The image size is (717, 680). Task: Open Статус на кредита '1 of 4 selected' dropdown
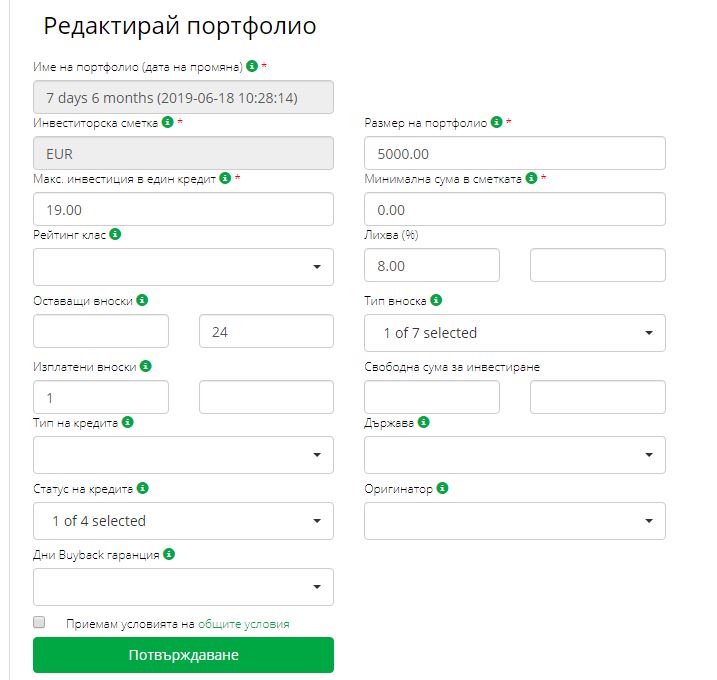click(183, 521)
